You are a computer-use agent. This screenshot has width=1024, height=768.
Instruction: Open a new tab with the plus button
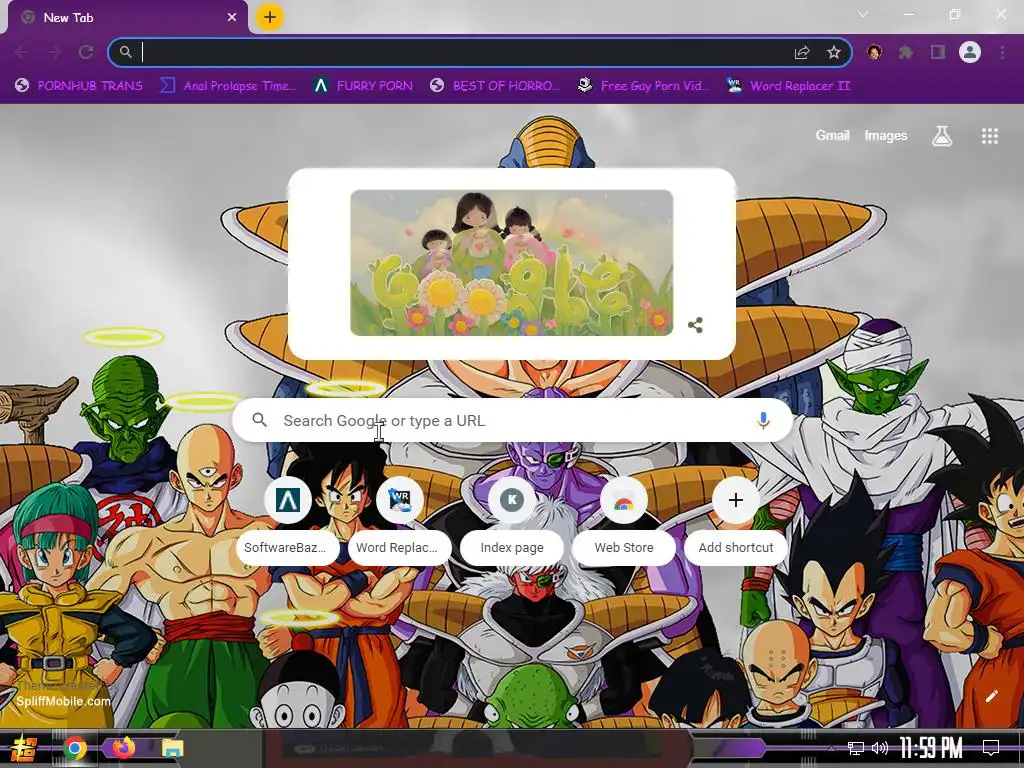(270, 17)
